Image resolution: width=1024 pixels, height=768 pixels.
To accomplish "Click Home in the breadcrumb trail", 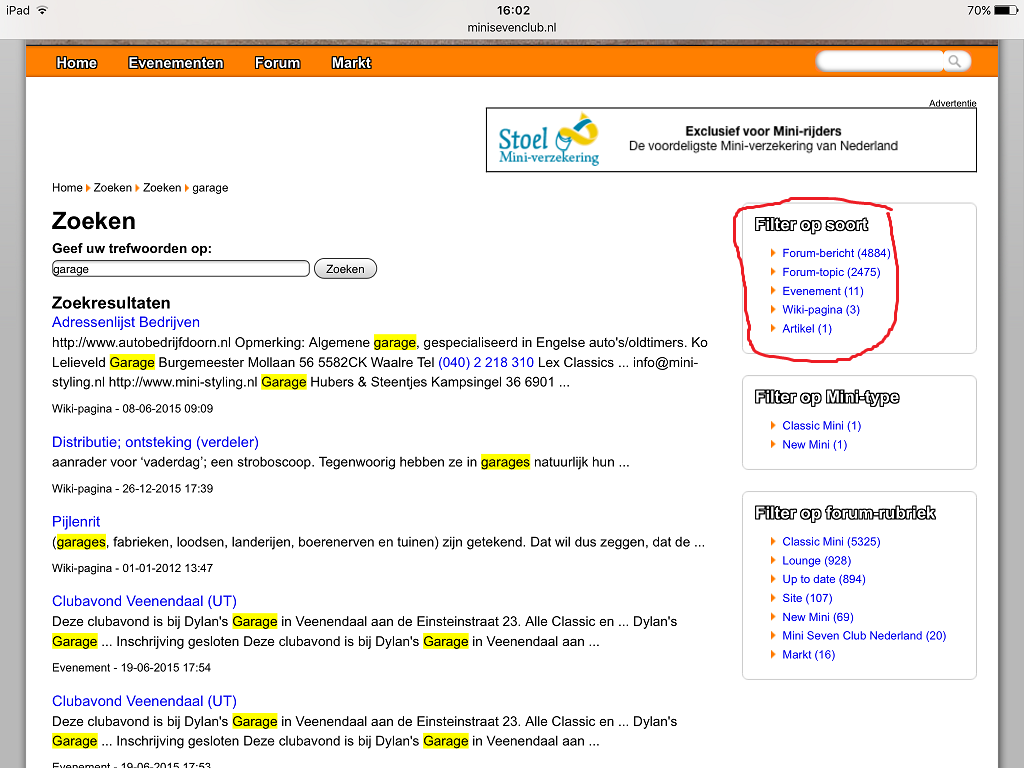I will (67, 188).
